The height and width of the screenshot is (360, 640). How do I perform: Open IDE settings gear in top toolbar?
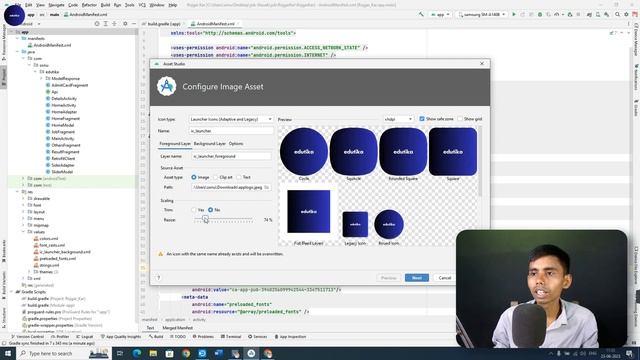[x=626, y=14]
